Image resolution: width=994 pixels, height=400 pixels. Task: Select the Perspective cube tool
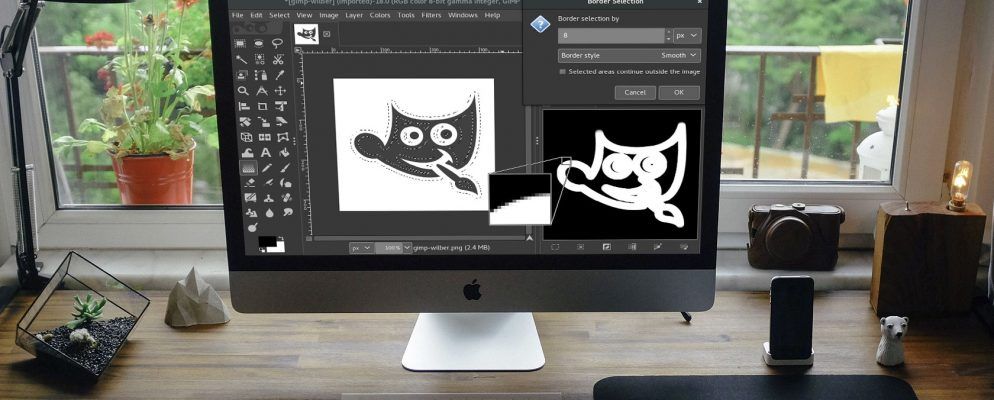click(x=245, y=138)
